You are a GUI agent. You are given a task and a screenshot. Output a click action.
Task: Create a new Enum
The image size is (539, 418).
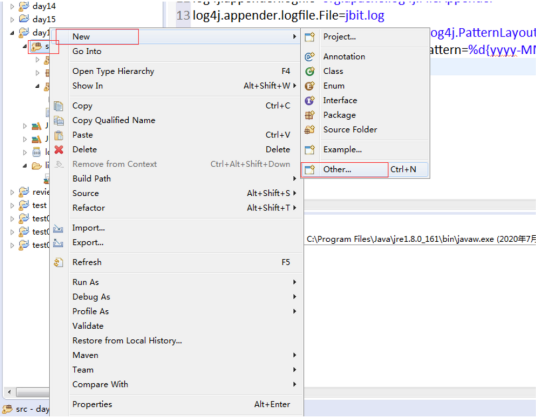point(365,86)
